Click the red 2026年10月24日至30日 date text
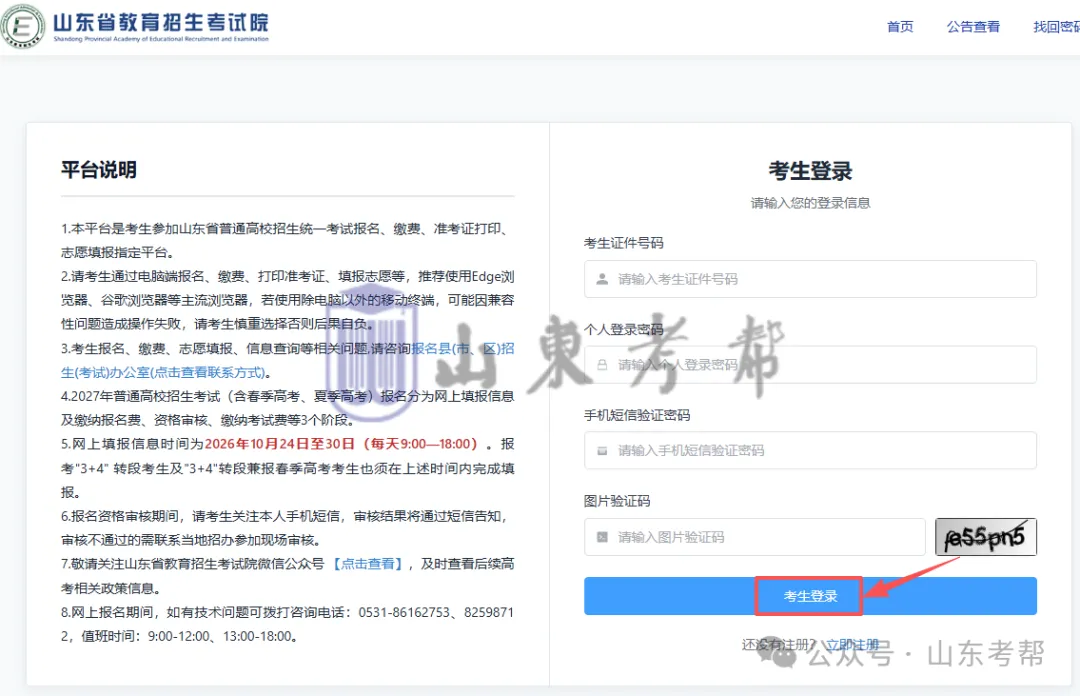The image size is (1080, 696). tap(280, 444)
